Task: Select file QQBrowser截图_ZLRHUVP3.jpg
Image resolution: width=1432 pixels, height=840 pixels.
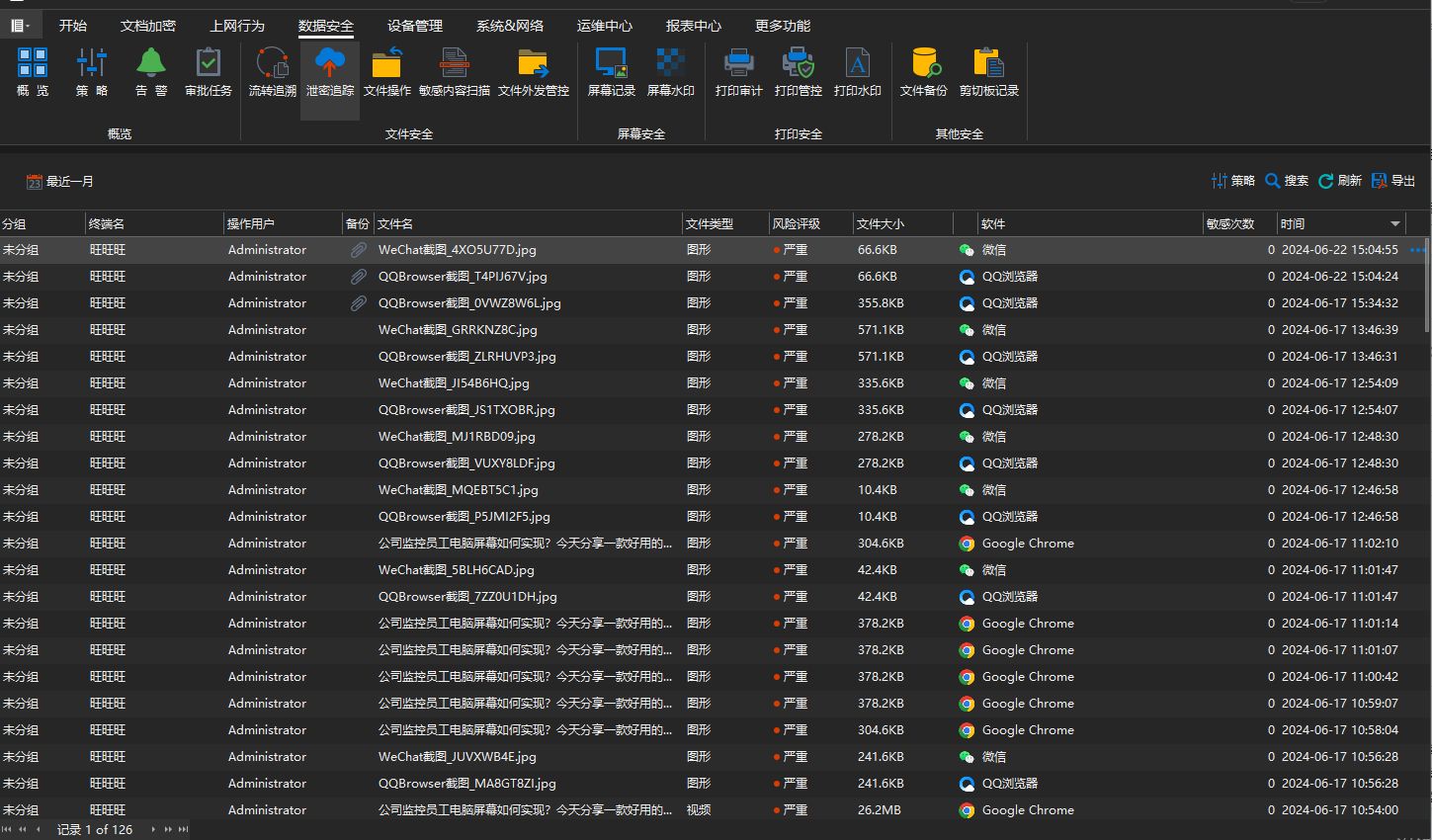Action: 467,357
